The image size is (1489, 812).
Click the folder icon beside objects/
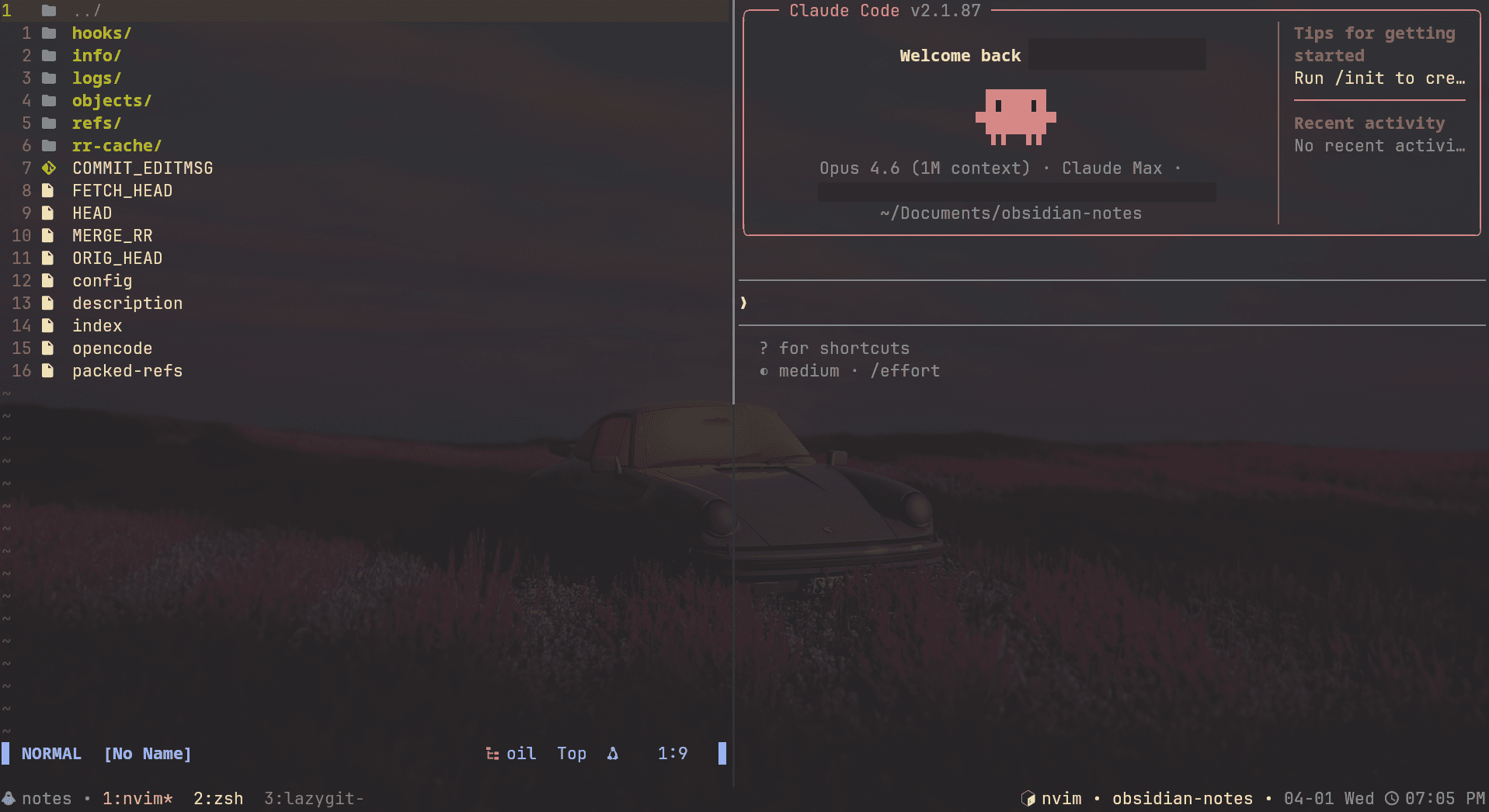[x=49, y=101]
